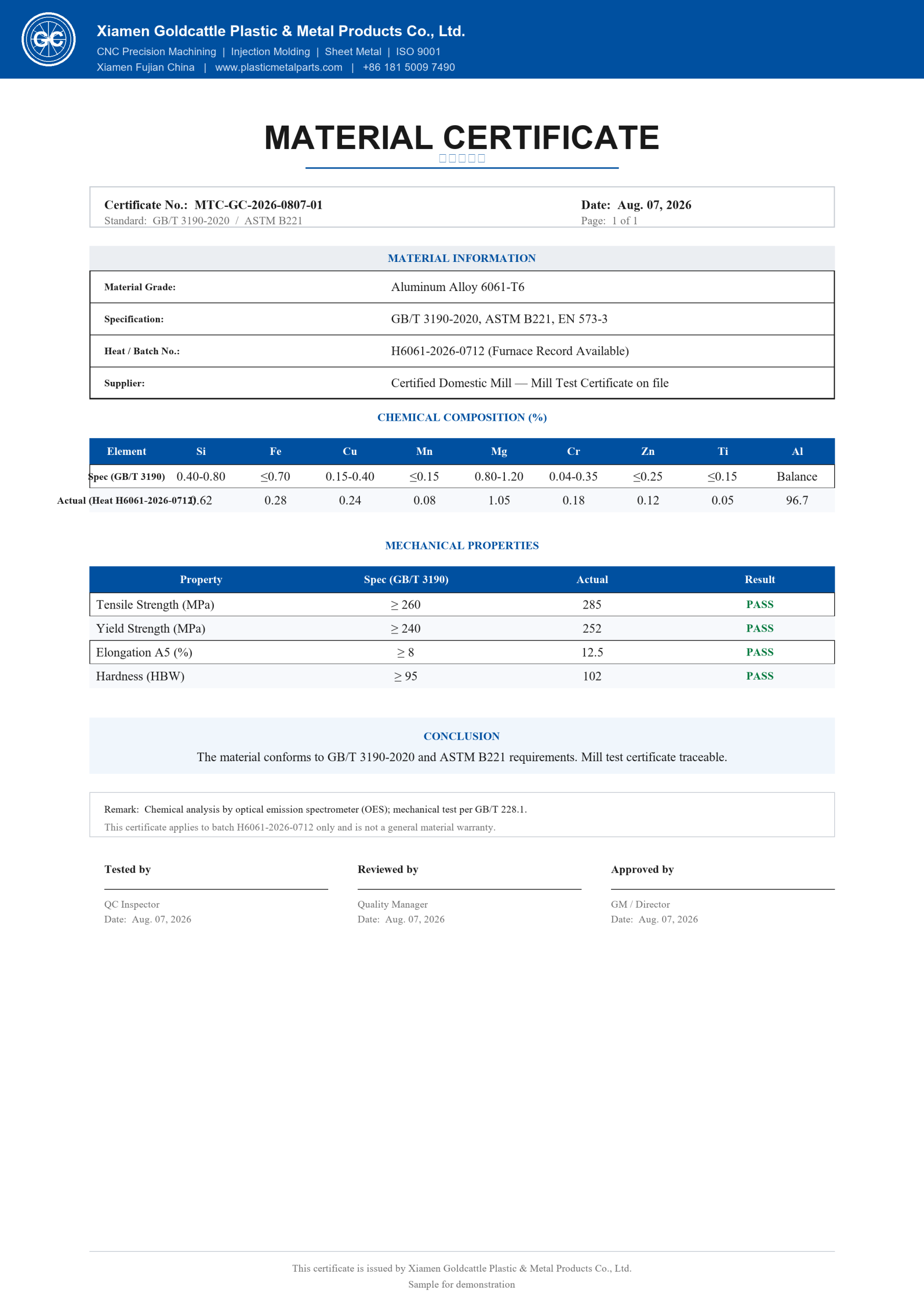This screenshot has width=924, height=1307.
Task: Select certificate number MTC-GC-2026-0807-01
Action: point(258,205)
